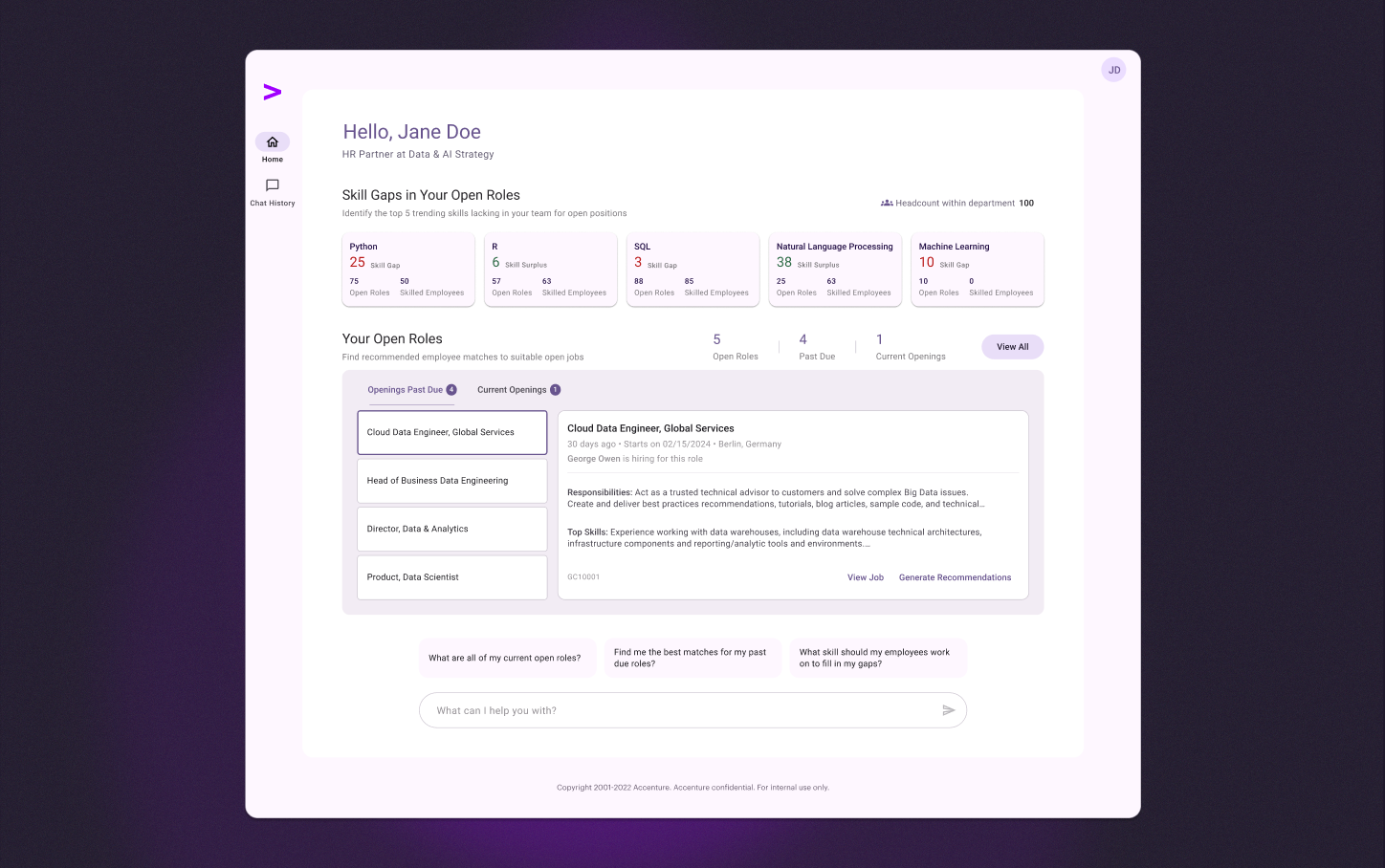Click 'Skill Gaps in Your Open Roles' heading

tap(431, 195)
